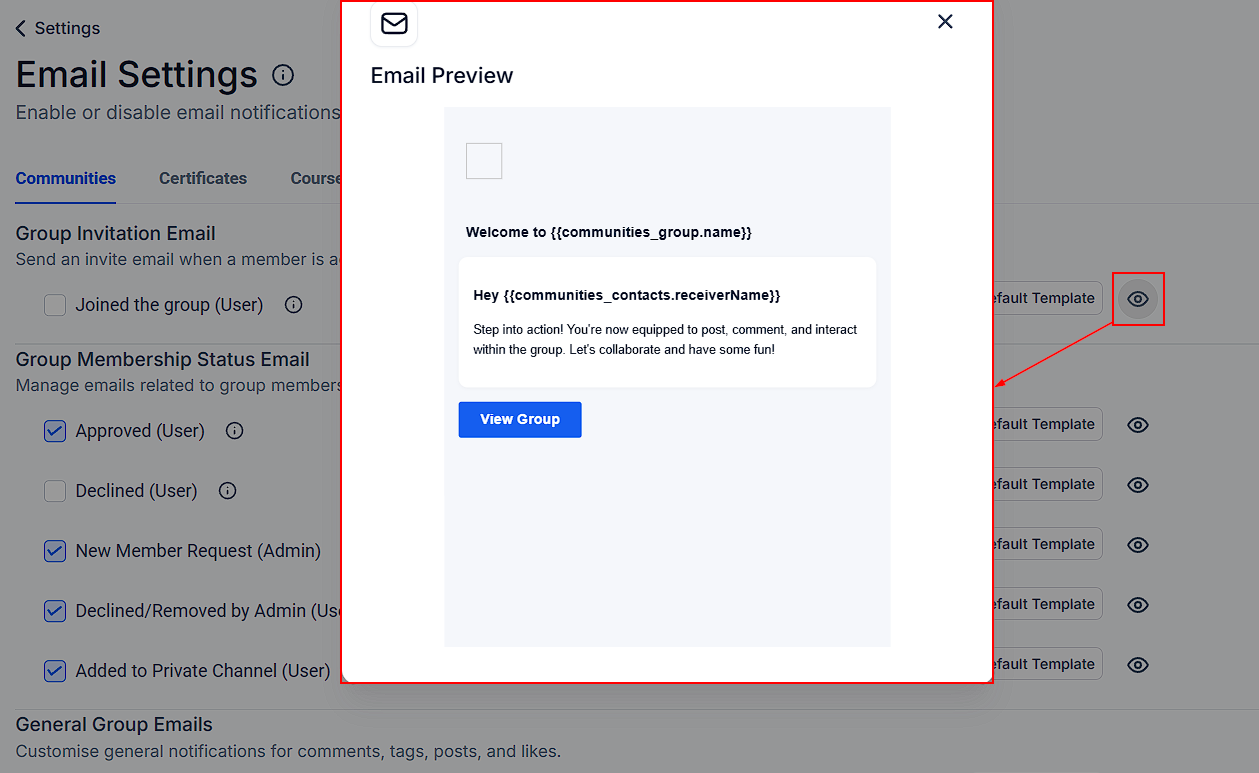Go back to Settings via chevron

tap(21, 28)
